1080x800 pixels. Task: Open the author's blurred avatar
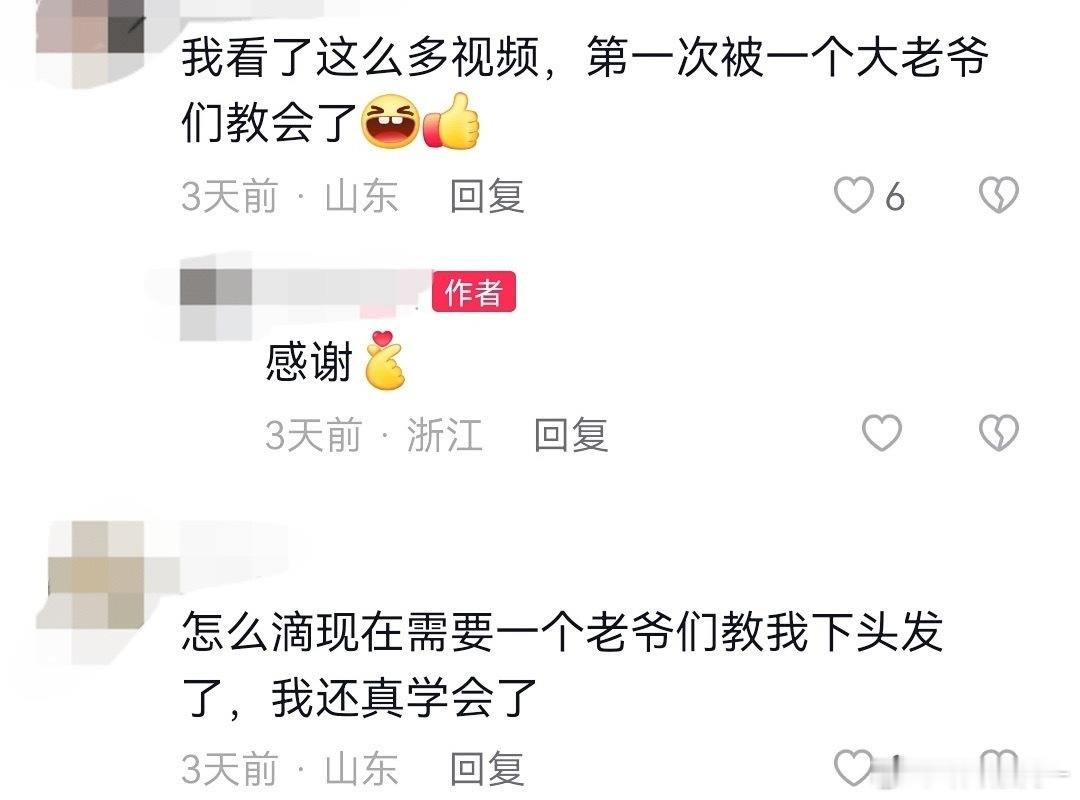click(215, 303)
